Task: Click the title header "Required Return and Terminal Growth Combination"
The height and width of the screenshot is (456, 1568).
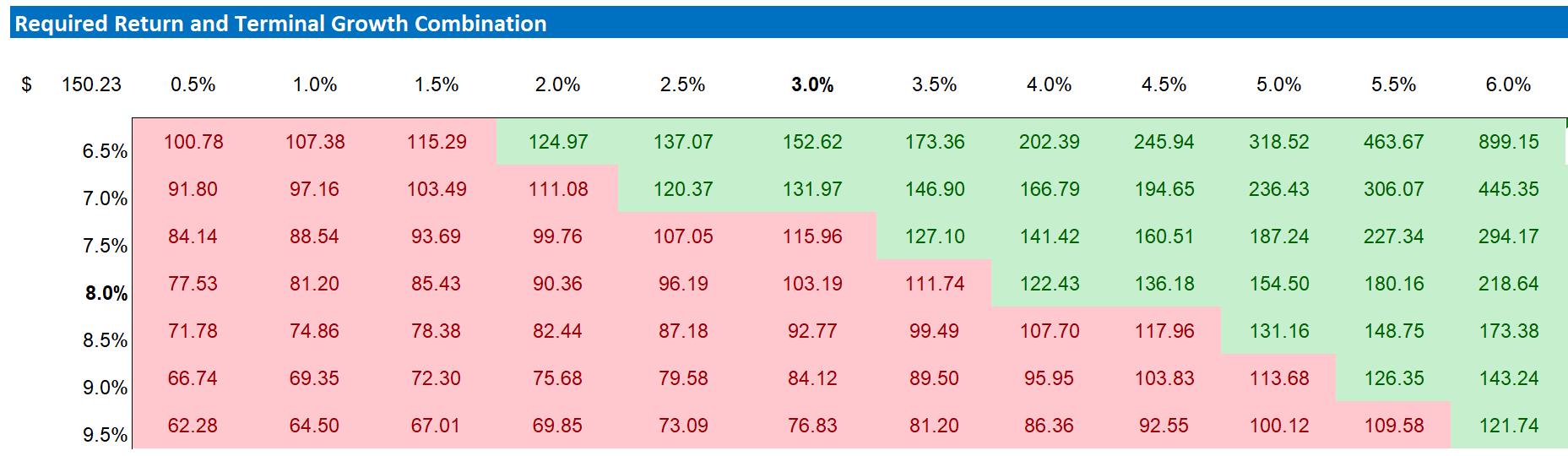Action: pyautogui.click(x=281, y=24)
